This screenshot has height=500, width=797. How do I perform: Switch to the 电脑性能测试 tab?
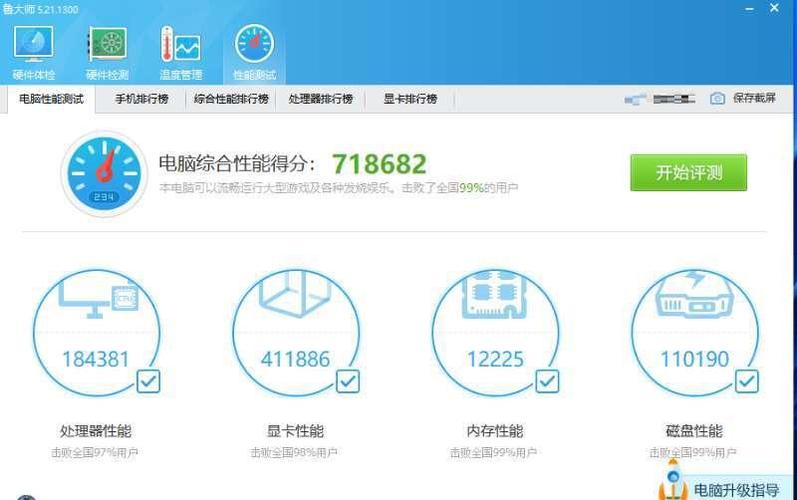coord(51,99)
